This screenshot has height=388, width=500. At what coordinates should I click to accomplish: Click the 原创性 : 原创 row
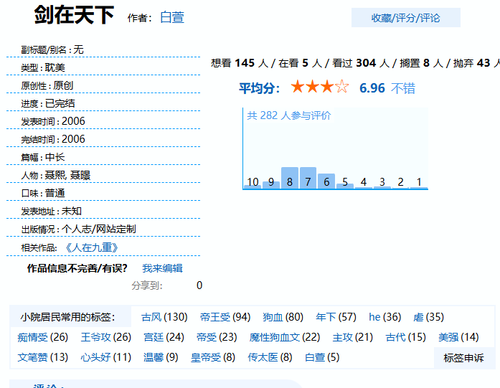103,86
